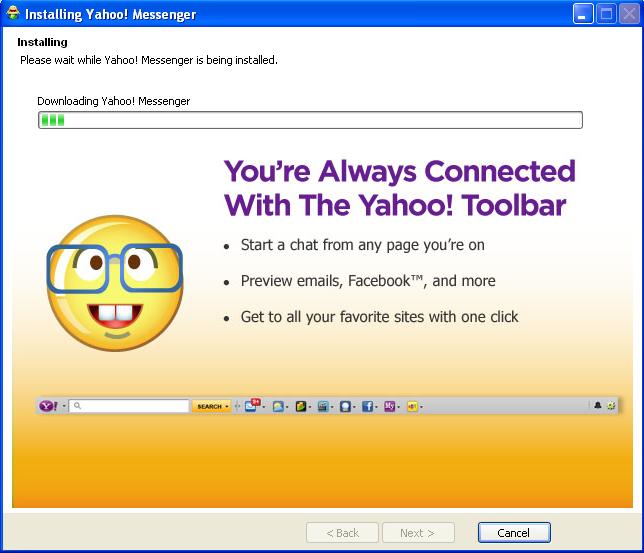
Task: Open the dropdown arrow beside the Mail icon
Action: [x=263, y=407]
